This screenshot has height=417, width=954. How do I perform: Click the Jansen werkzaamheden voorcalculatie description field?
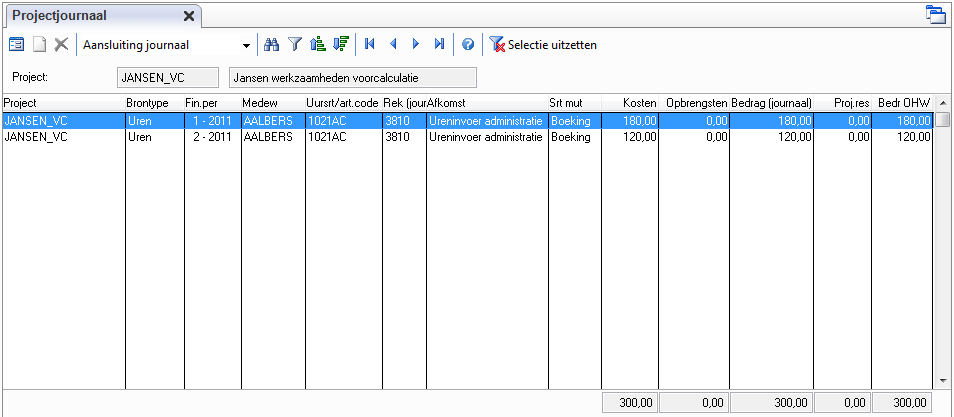tap(352, 78)
